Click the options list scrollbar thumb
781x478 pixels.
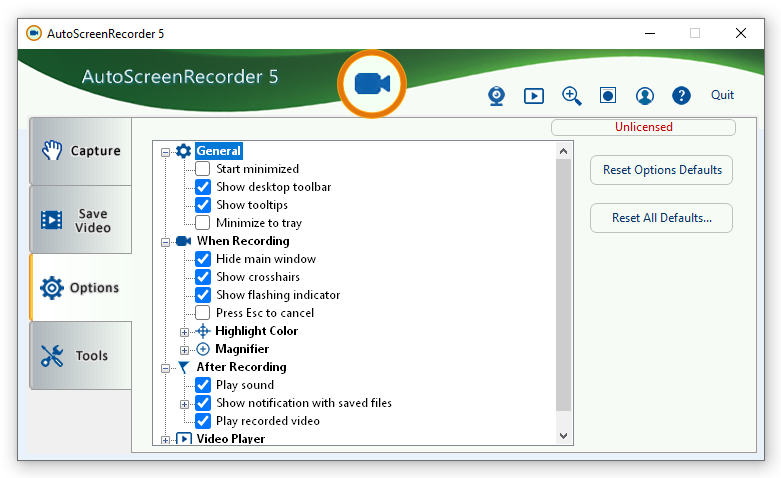coord(563,285)
